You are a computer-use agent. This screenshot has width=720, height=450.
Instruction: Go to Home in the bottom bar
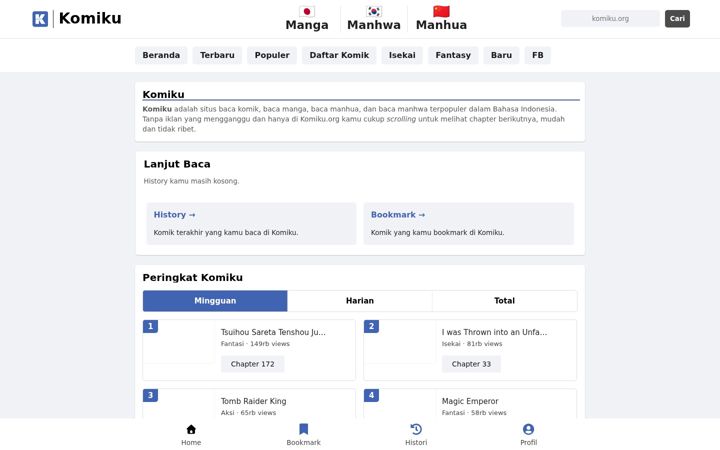[x=191, y=435]
